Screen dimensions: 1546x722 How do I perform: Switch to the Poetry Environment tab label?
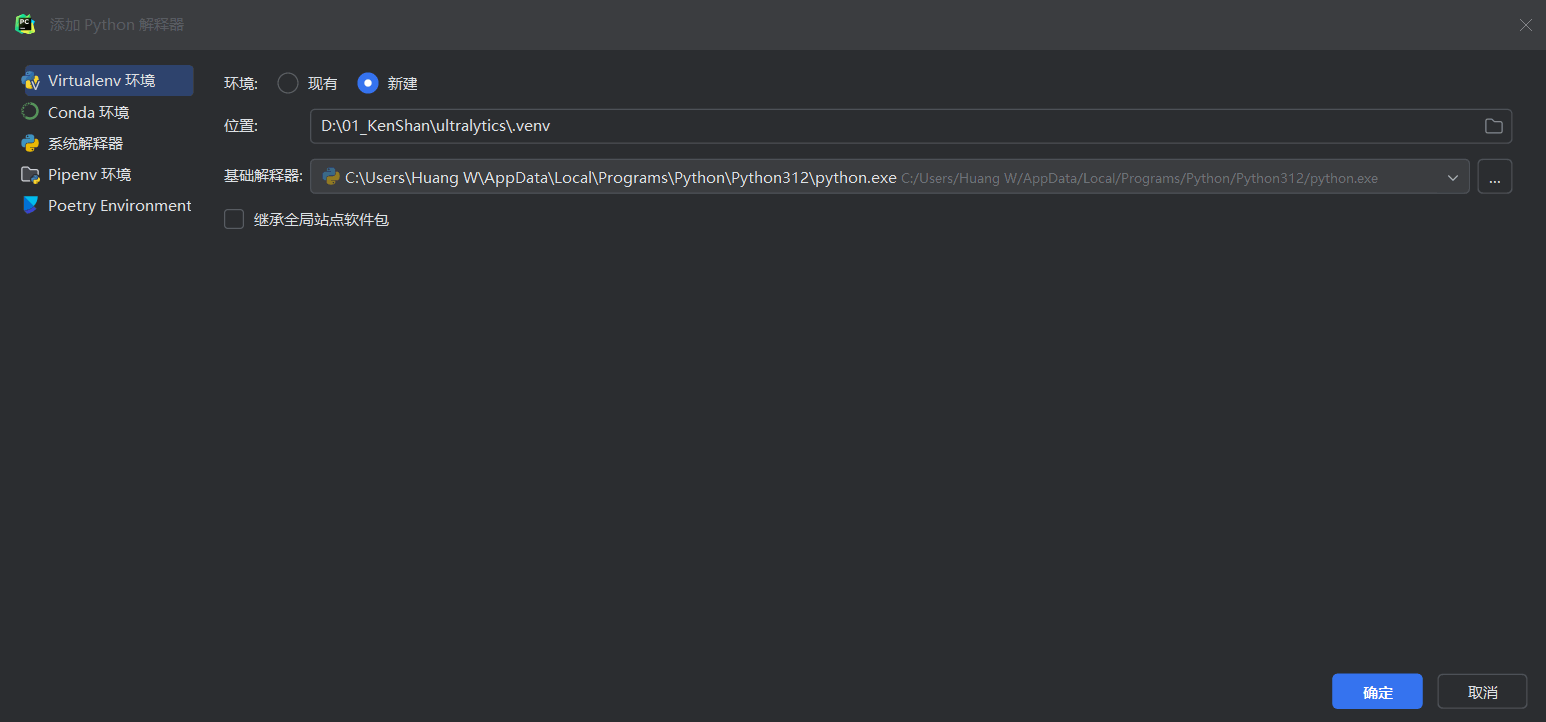click(x=119, y=205)
